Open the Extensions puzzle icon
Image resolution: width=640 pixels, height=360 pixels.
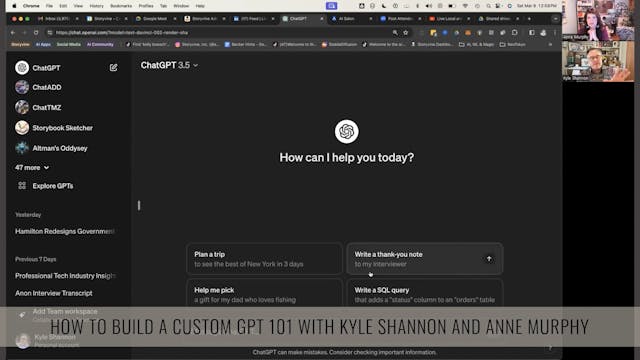point(515,33)
